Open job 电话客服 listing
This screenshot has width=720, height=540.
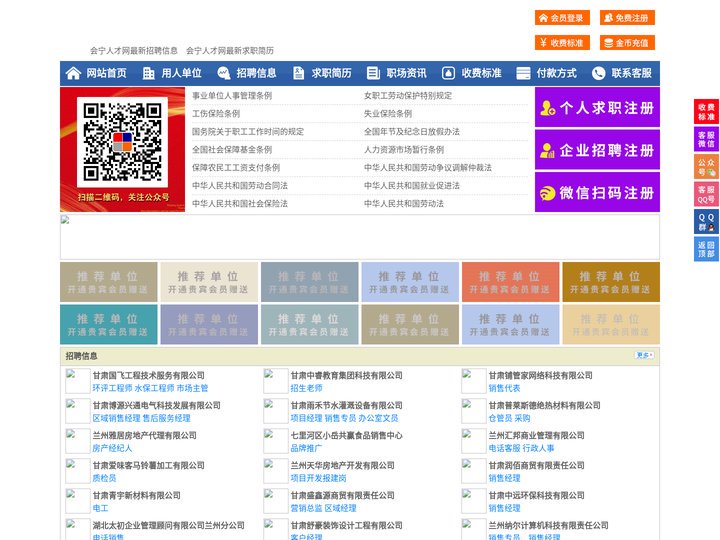point(504,448)
